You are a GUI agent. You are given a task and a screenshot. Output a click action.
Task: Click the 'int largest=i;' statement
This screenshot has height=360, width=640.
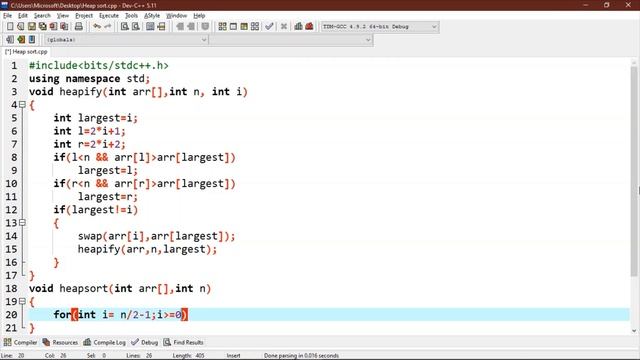[96, 118]
